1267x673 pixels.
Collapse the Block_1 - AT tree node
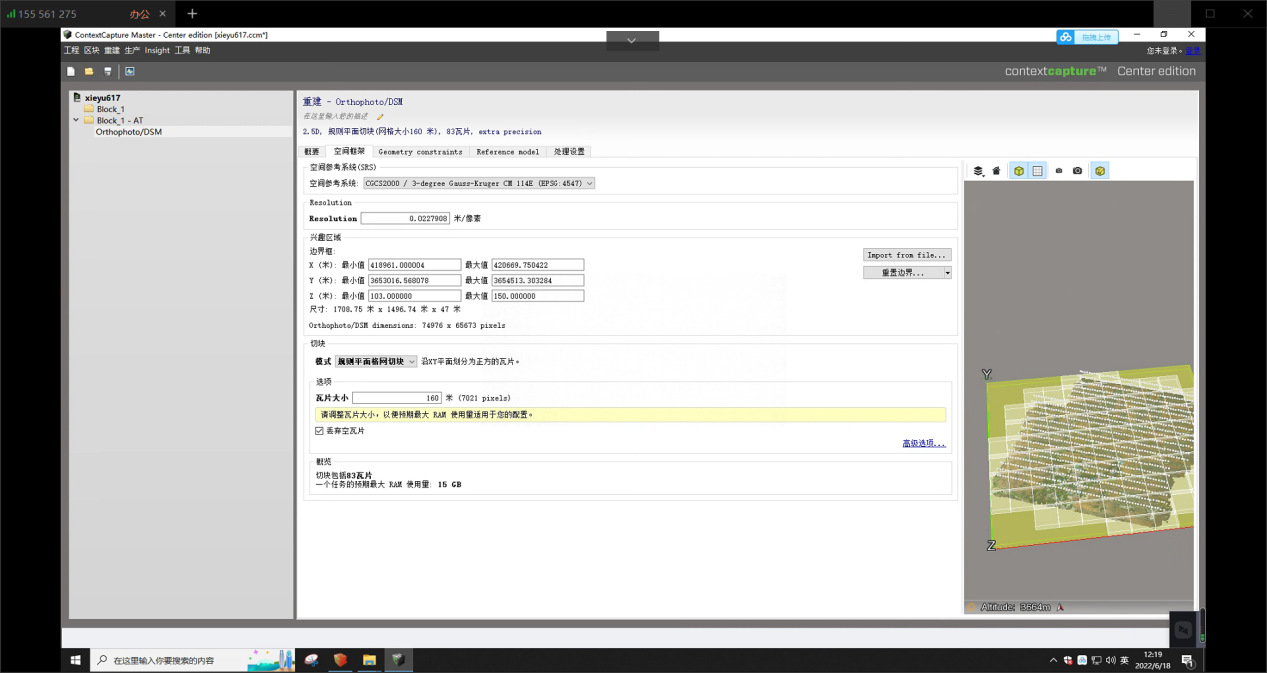(x=76, y=120)
